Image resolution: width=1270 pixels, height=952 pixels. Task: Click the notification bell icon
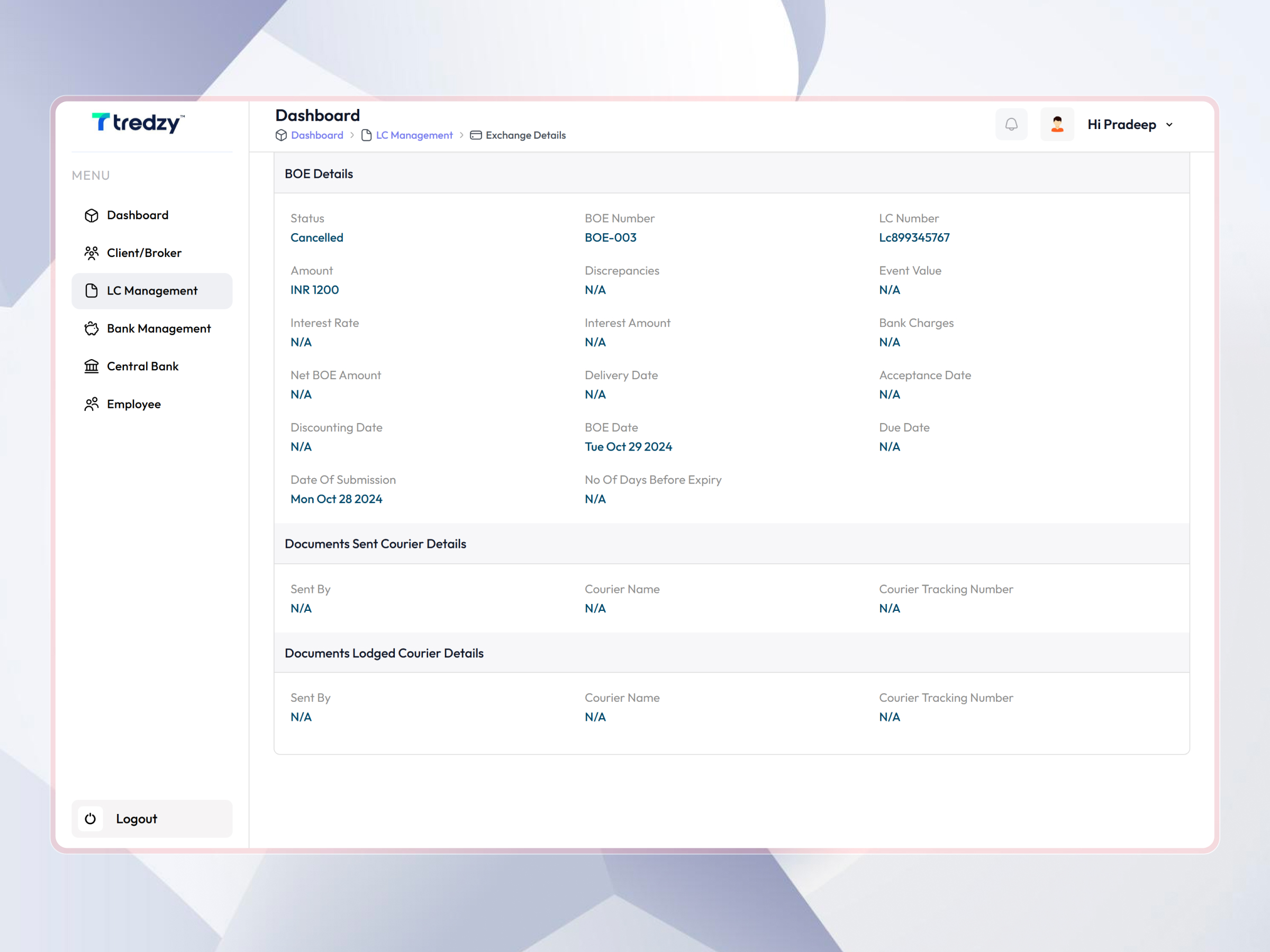(1012, 124)
